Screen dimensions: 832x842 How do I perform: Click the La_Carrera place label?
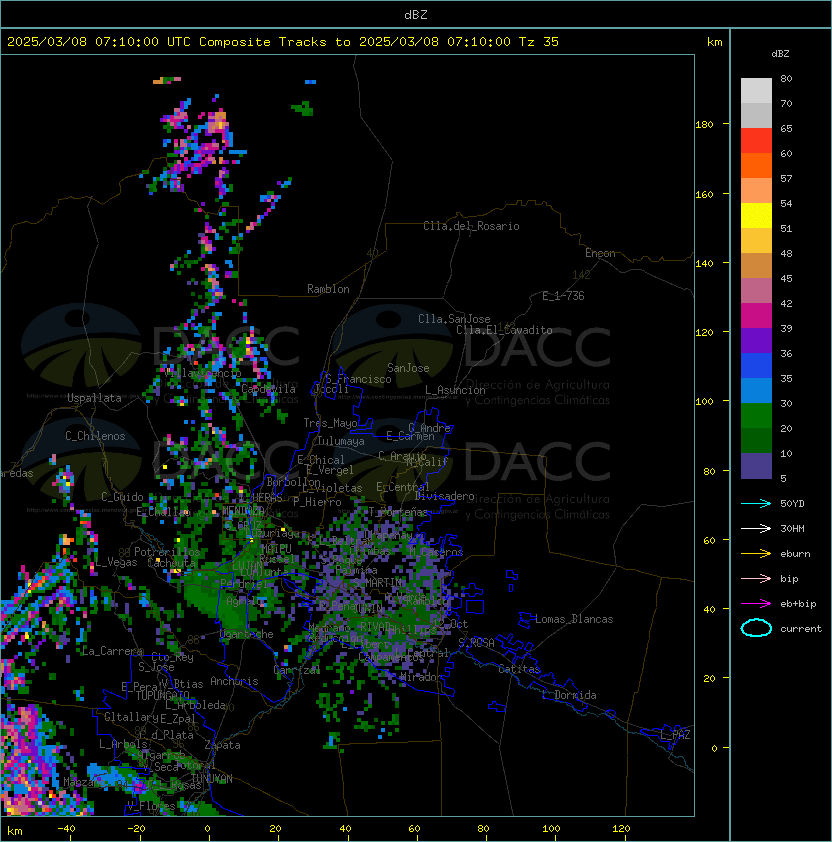[113, 651]
